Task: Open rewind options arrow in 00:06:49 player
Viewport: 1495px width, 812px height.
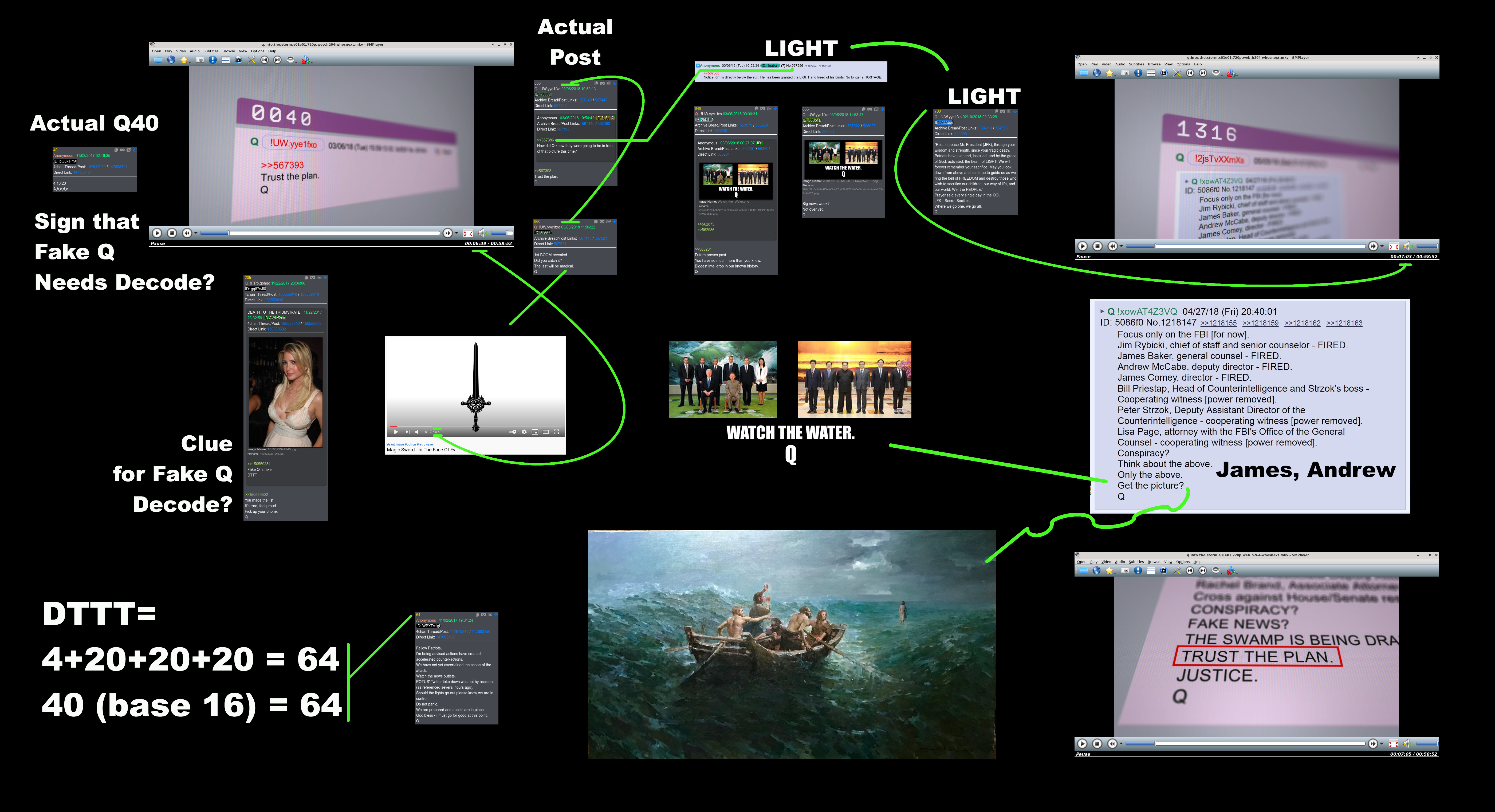Action: point(196,233)
